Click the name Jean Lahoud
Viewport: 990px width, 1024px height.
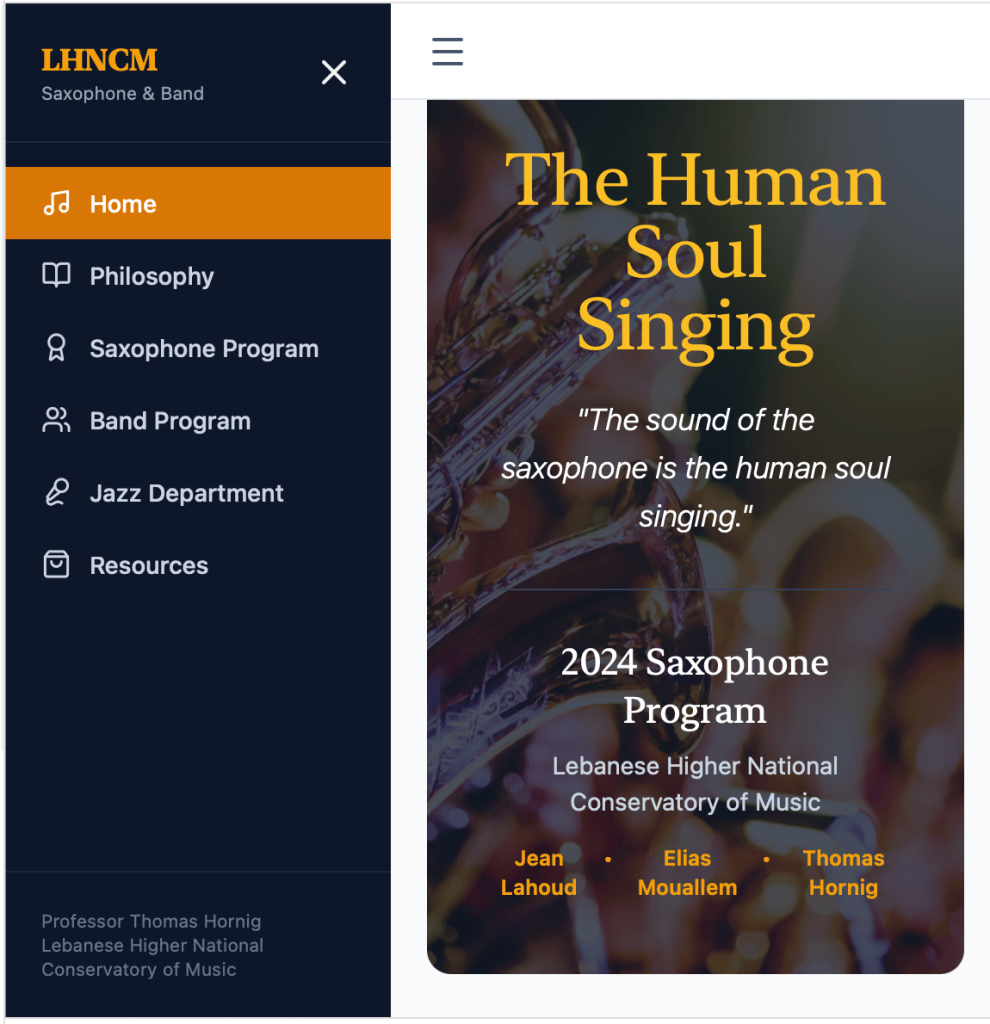point(539,872)
